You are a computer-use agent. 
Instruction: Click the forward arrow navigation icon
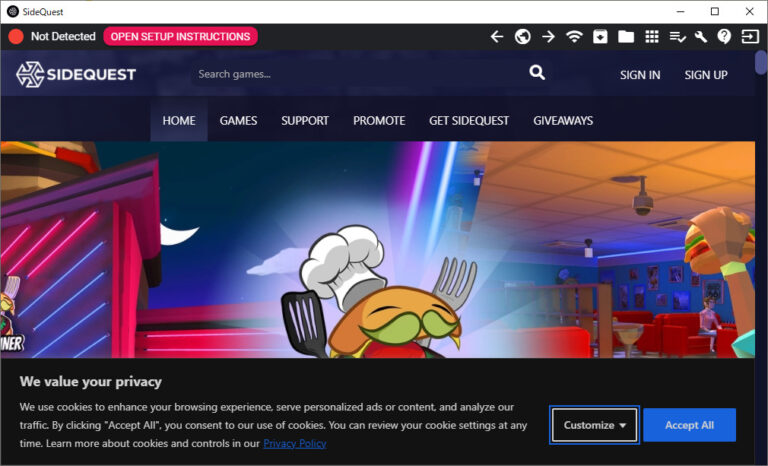tap(548, 37)
